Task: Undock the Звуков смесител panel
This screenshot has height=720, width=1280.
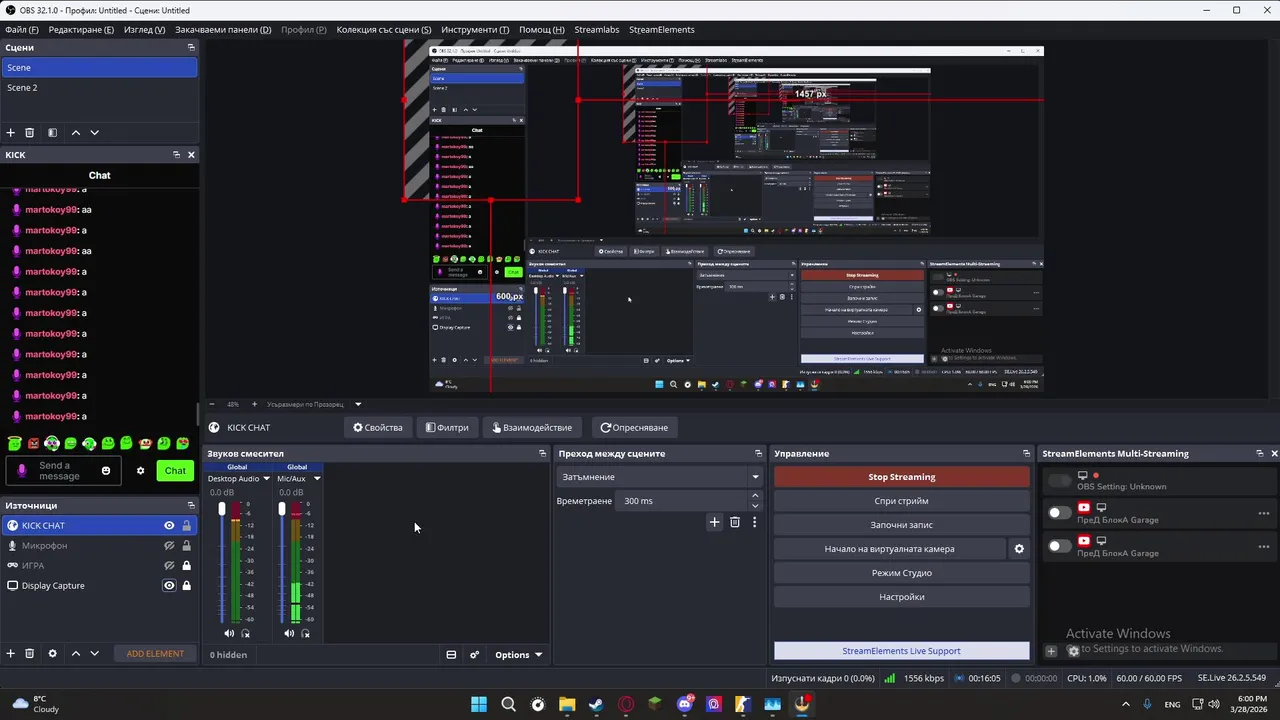Action: coord(542,454)
